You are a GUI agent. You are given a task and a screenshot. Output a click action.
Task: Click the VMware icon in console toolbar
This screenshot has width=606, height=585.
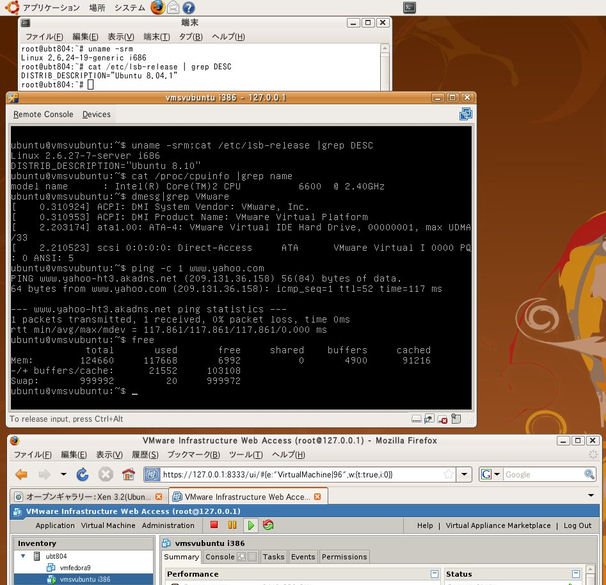[x=466, y=114]
